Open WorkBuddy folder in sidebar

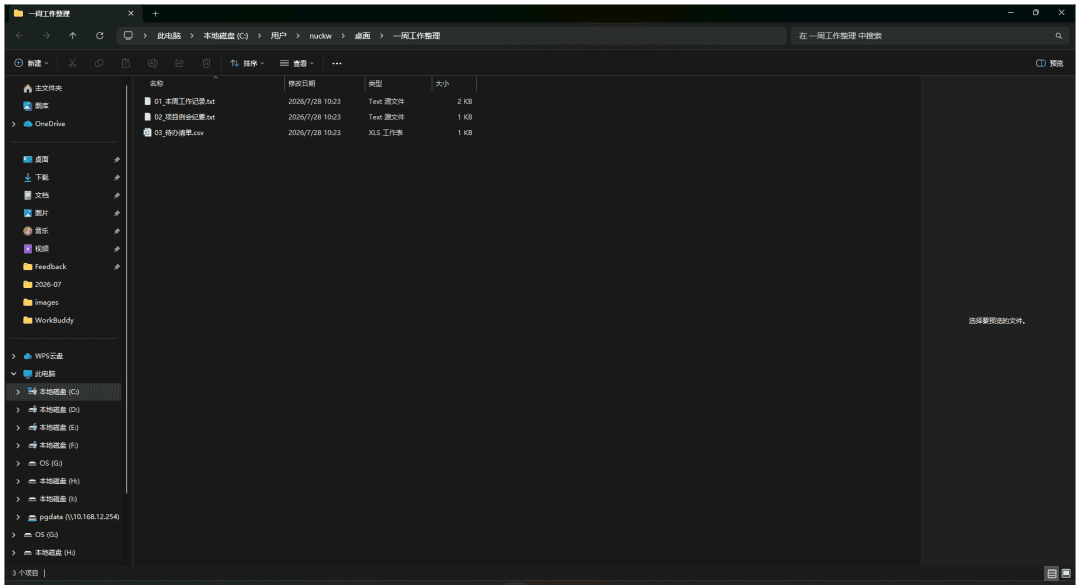48,320
